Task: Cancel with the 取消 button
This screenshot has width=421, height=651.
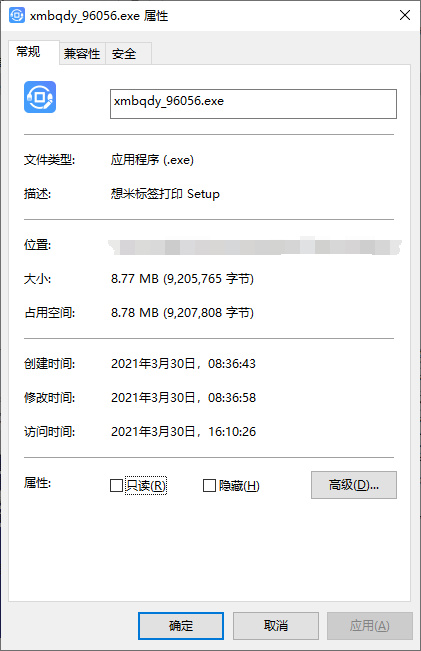Action: click(x=276, y=626)
